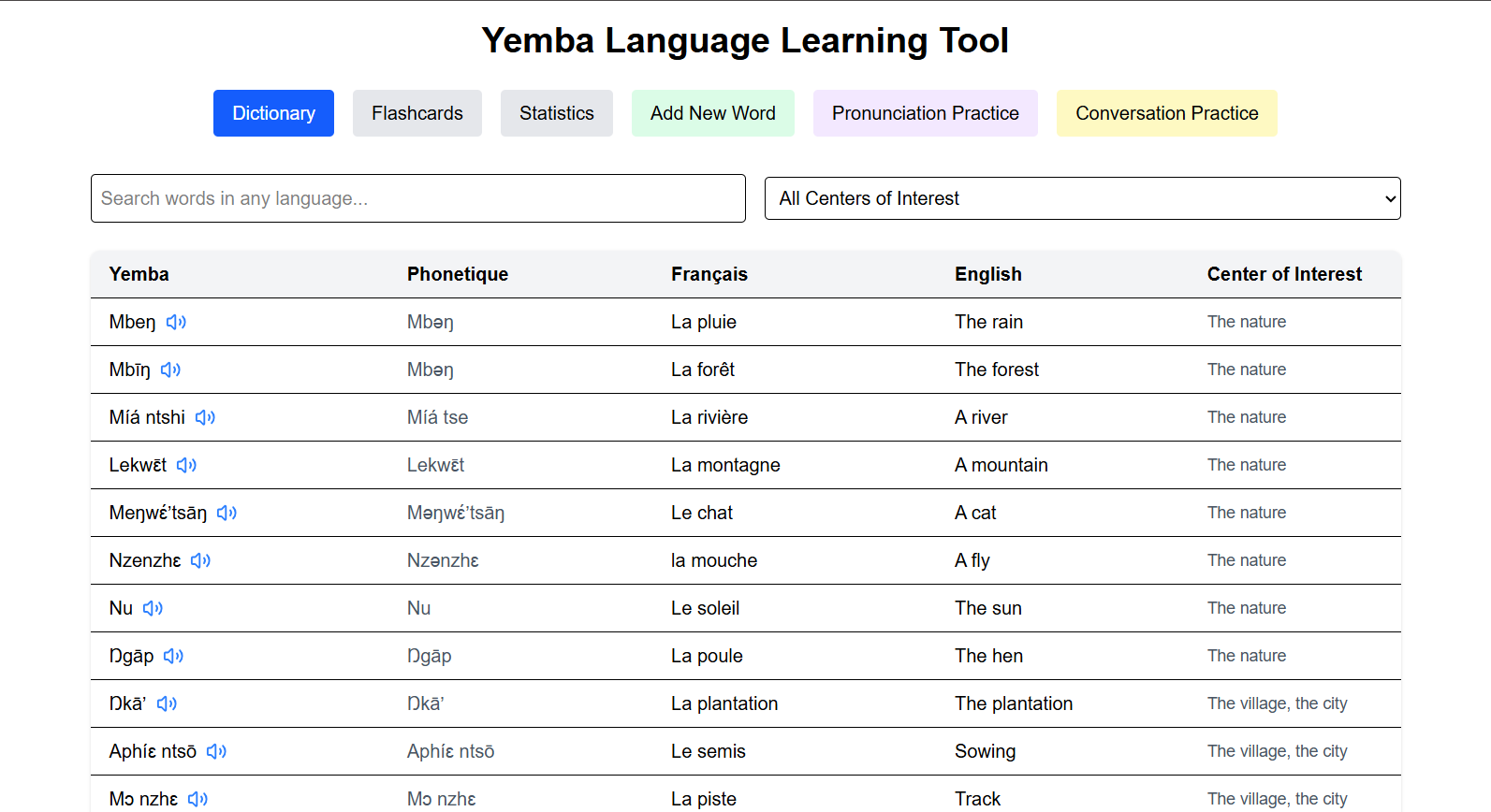The height and width of the screenshot is (812, 1491).
Task: Play audio for Ŋkā'
Action: 167,703
